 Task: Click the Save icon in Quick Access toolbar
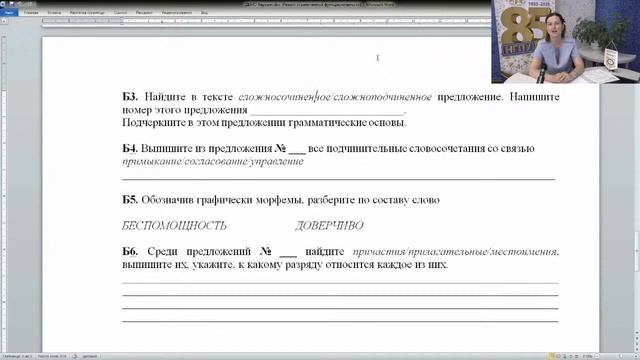(x=12, y=4)
